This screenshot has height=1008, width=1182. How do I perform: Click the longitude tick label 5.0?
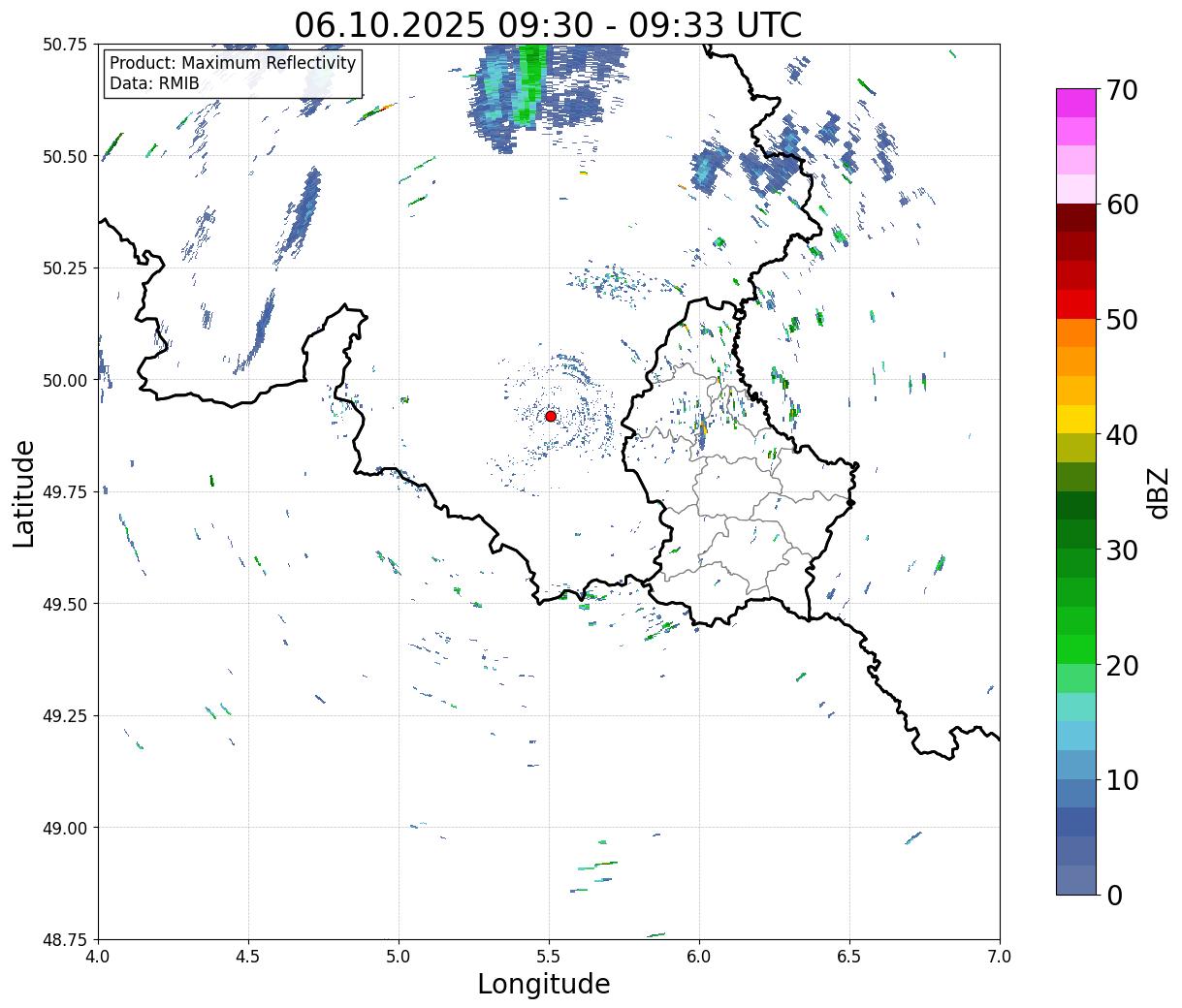pyautogui.click(x=399, y=957)
